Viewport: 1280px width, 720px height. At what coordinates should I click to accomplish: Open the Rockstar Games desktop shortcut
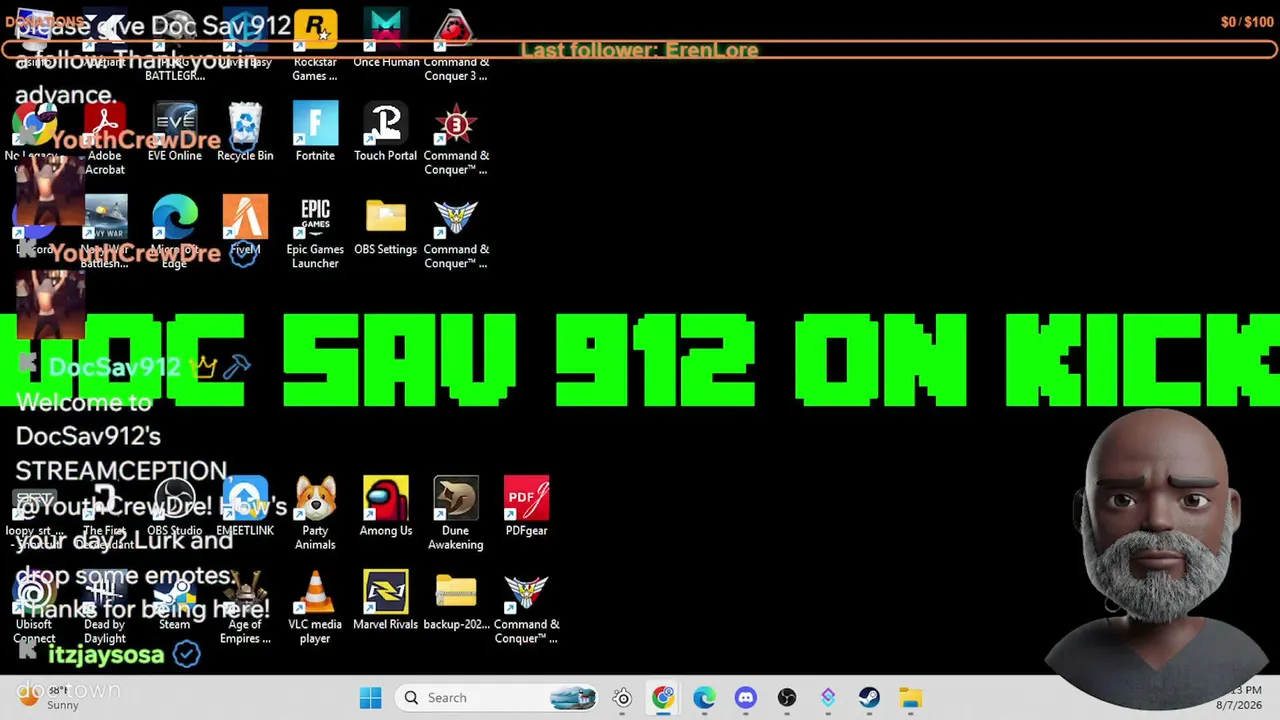[x=315, y=46]
